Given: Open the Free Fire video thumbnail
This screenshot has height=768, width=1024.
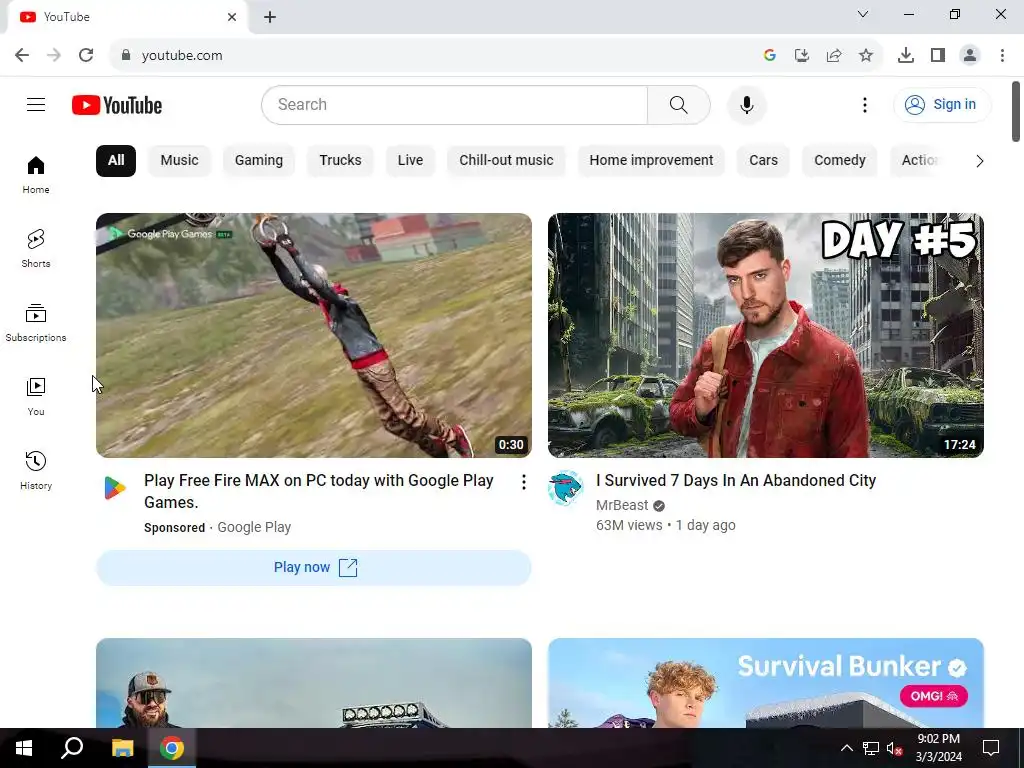Looking at the screenshot, I should tap(313, 335).
